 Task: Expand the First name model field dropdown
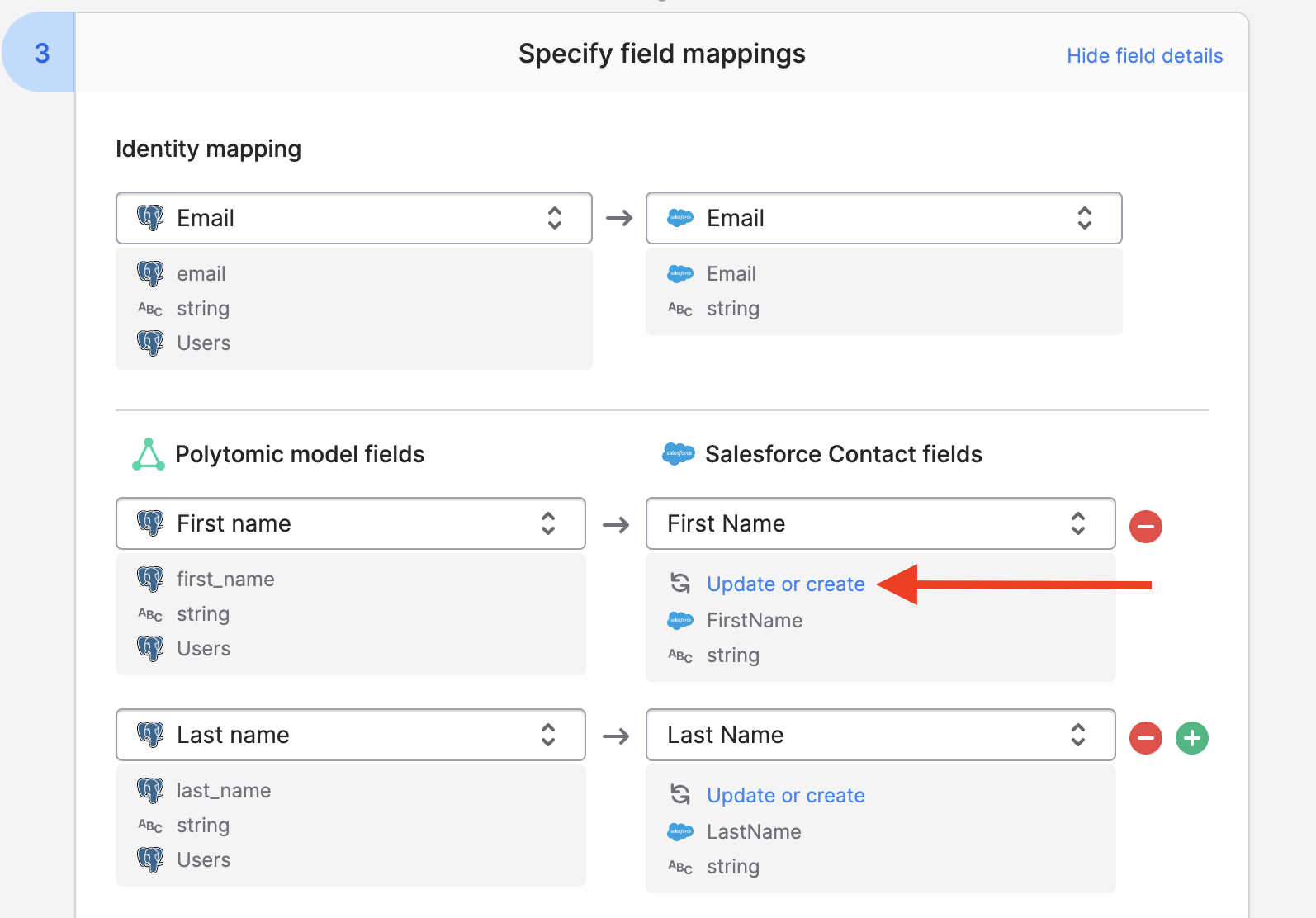click(x=350, y=523)
